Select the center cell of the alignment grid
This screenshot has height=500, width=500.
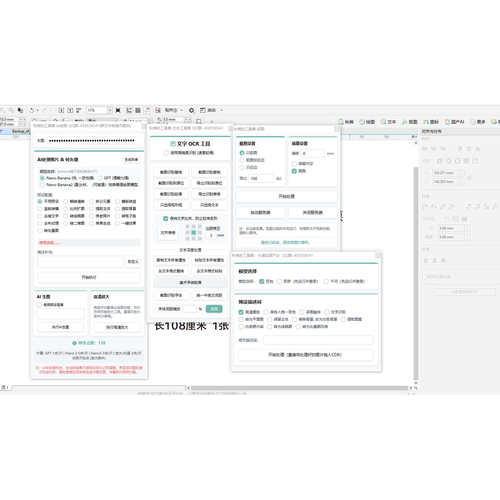[x=194, y=232]
